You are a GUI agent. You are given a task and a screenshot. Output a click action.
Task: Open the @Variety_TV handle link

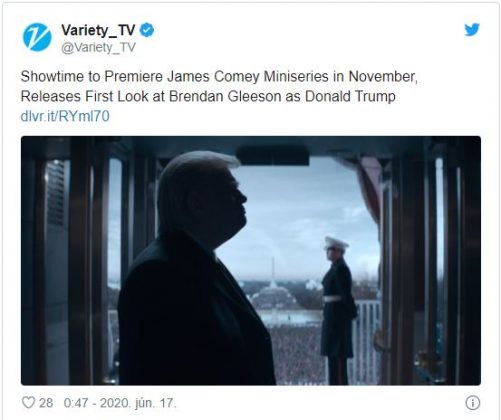(98, 47)
